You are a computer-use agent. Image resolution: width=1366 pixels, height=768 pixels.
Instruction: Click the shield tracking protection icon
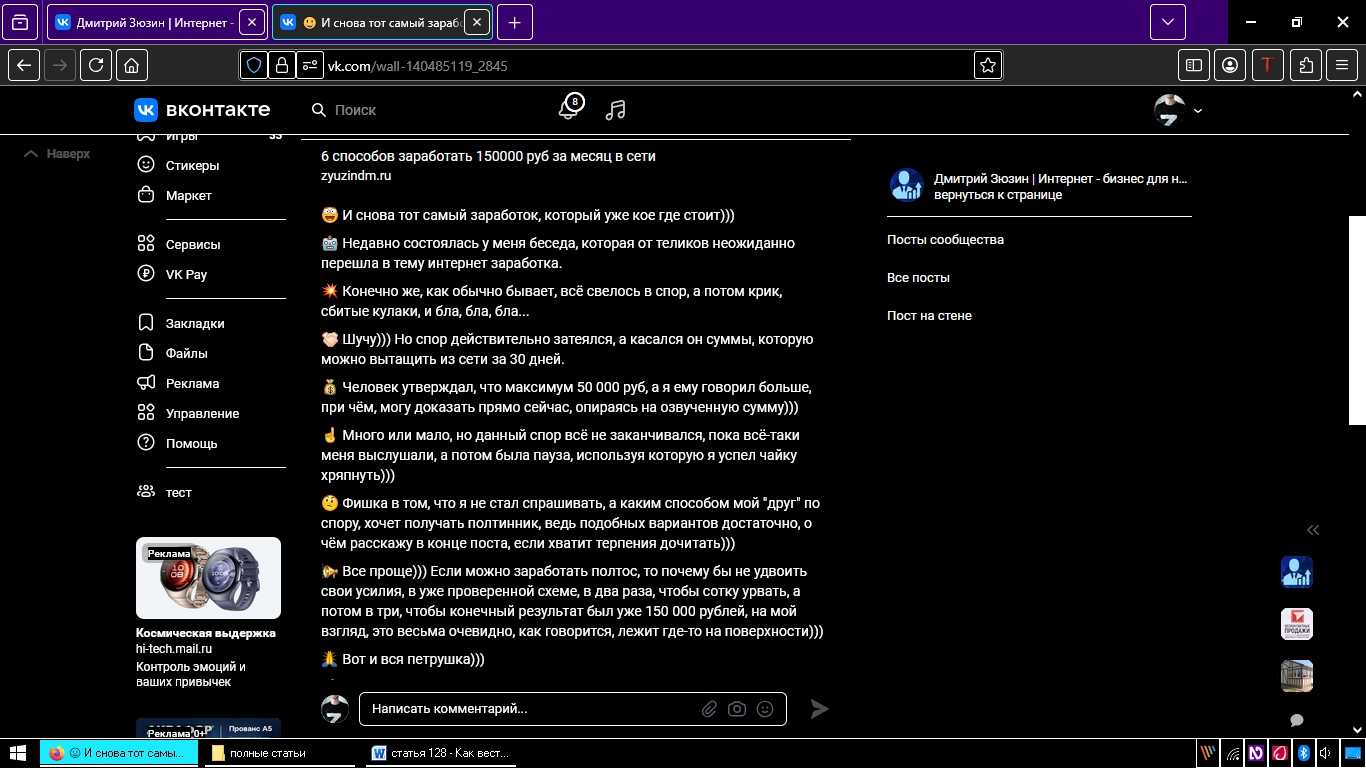point(254,65)
